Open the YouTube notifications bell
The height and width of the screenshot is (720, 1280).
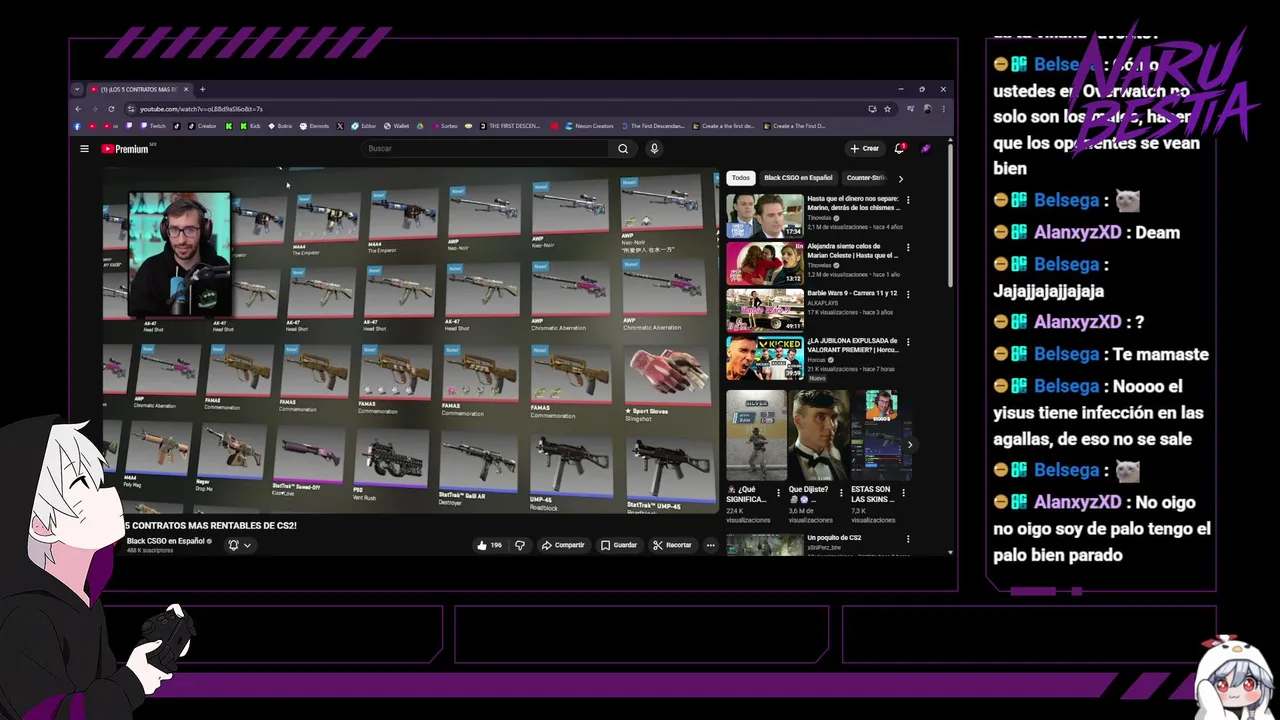[x=899, y=148]
